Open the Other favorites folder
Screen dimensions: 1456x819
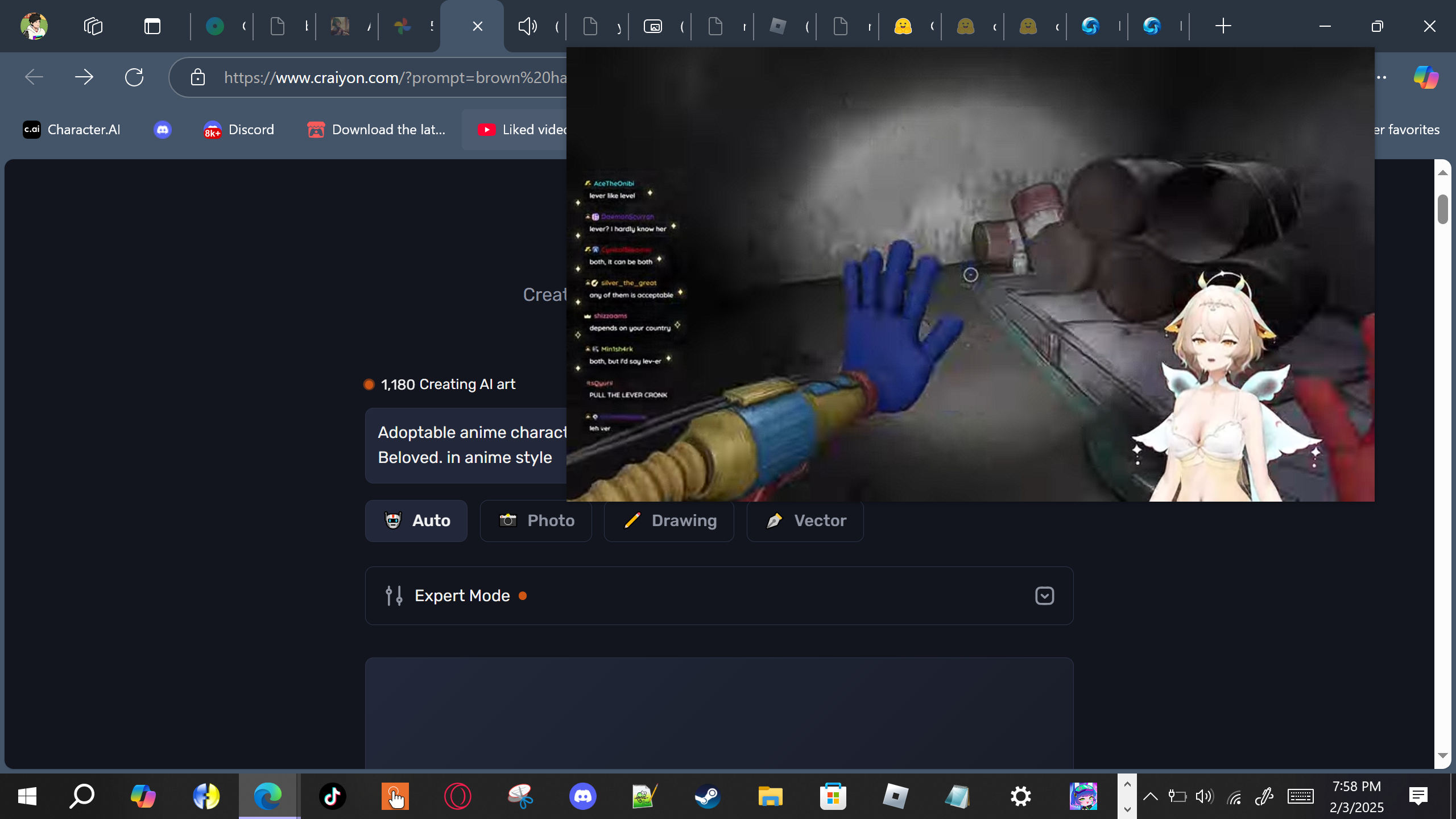coord(1407,130)
